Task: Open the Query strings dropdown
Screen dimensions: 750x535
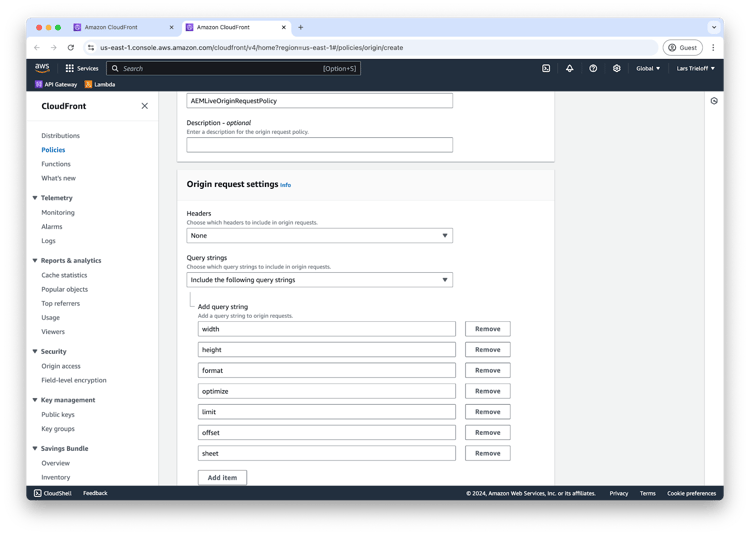Action: point(320,280)
